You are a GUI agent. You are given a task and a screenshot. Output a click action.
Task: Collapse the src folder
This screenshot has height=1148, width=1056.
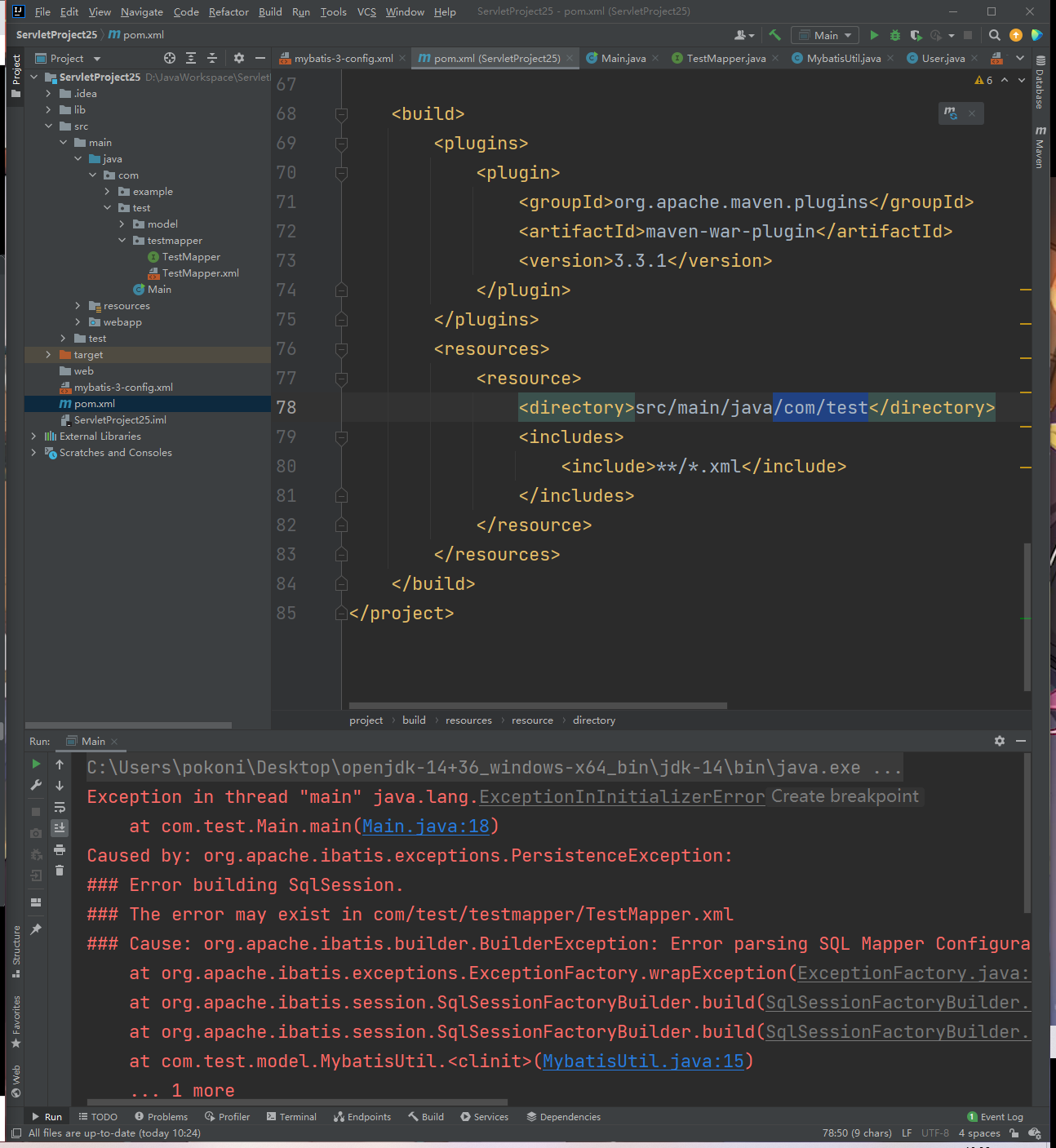[x=48, y=126]
